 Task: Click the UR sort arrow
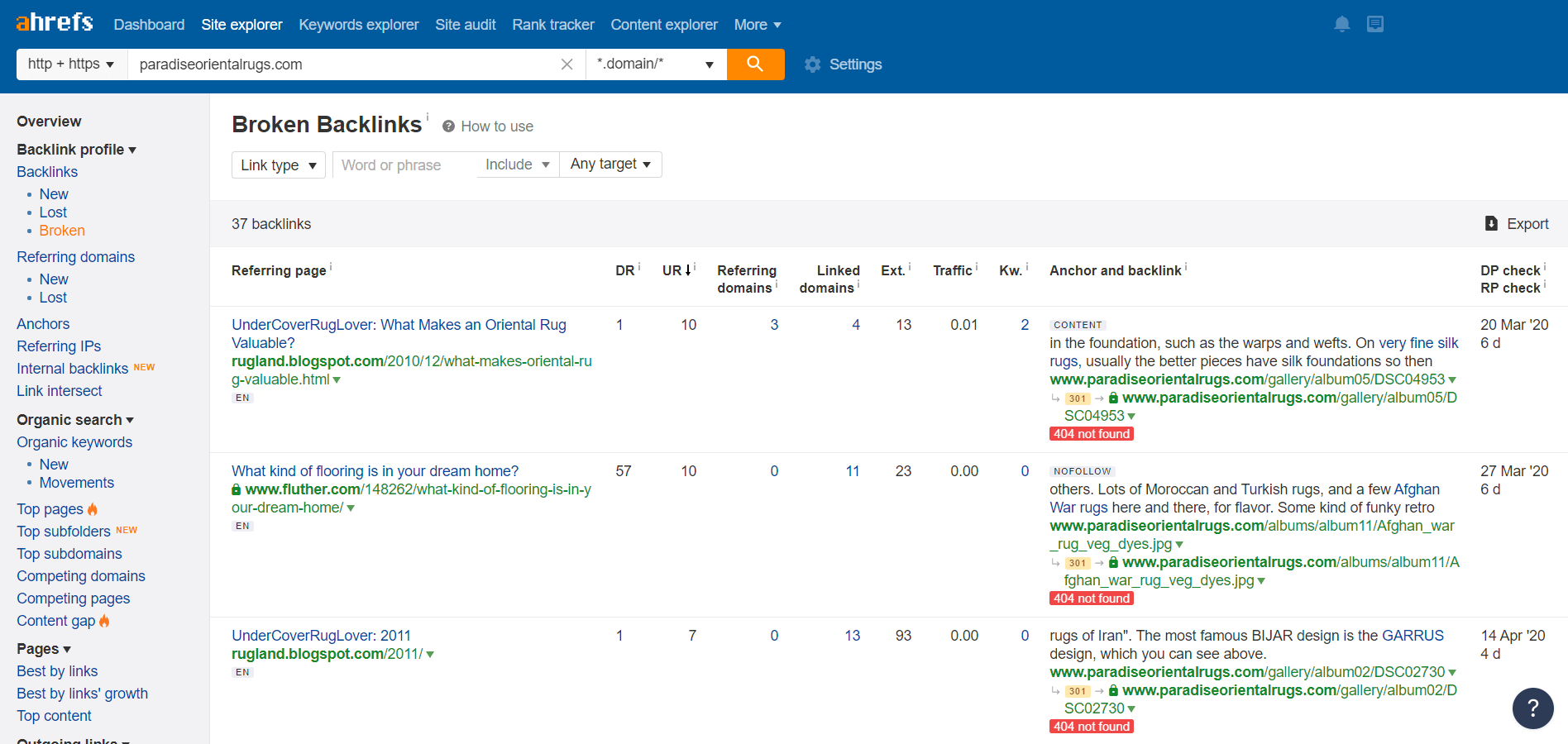(688, 270)
